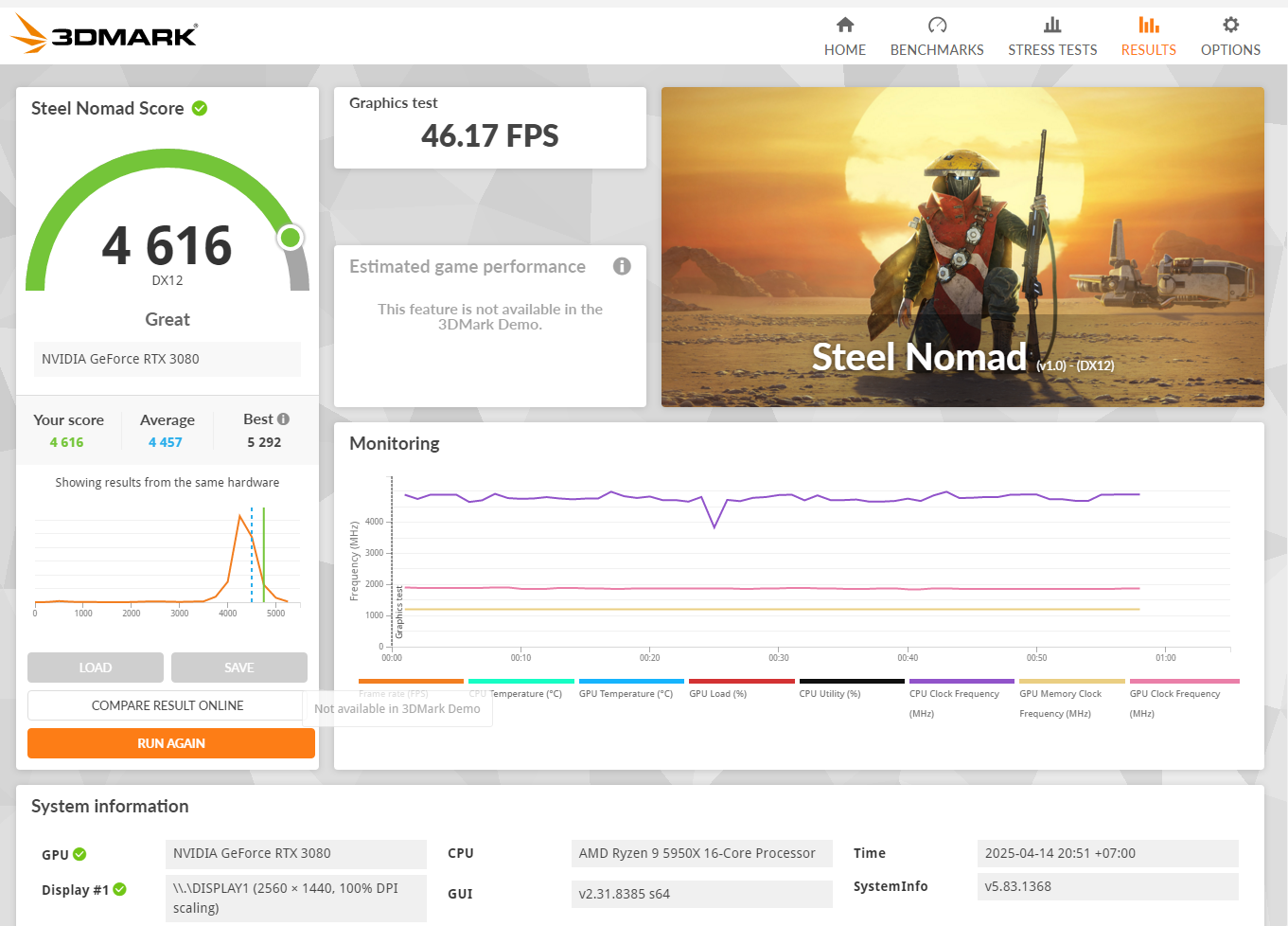Click the green 4 616 under Your score
Viewport: 1288px width, 926px height.
coord(67,442)
